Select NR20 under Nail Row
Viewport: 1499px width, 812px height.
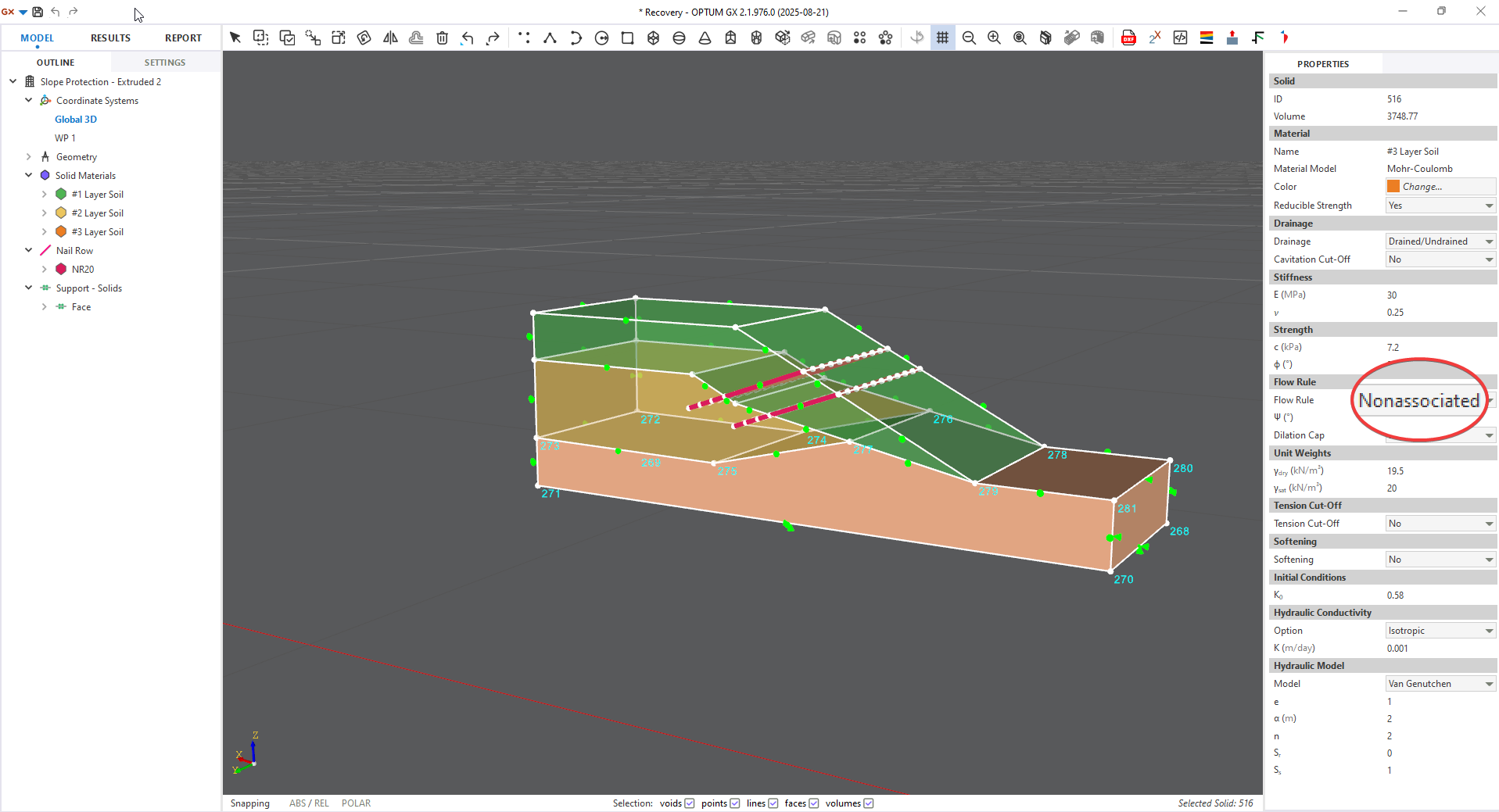coord(82,269)
